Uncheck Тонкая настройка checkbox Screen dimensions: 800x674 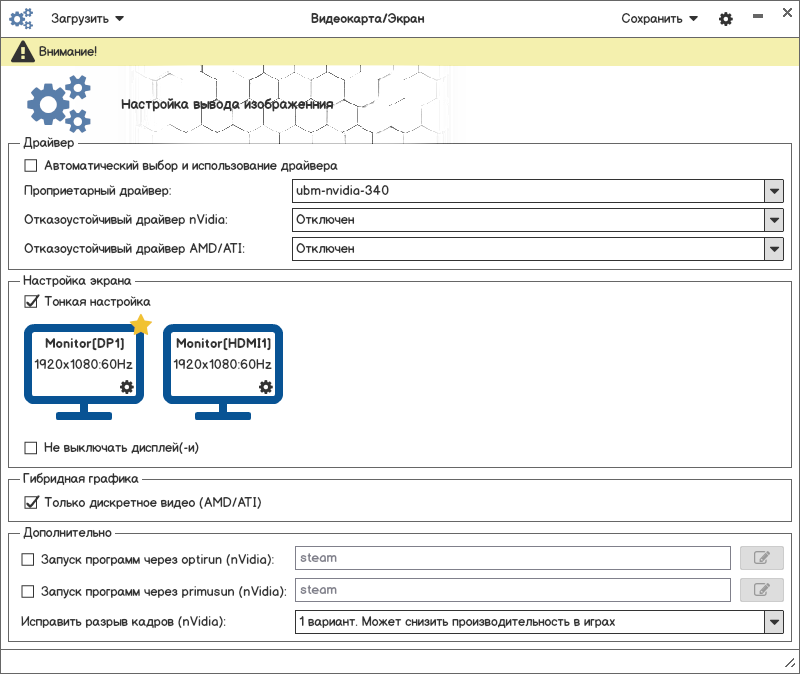coord(31,302)
